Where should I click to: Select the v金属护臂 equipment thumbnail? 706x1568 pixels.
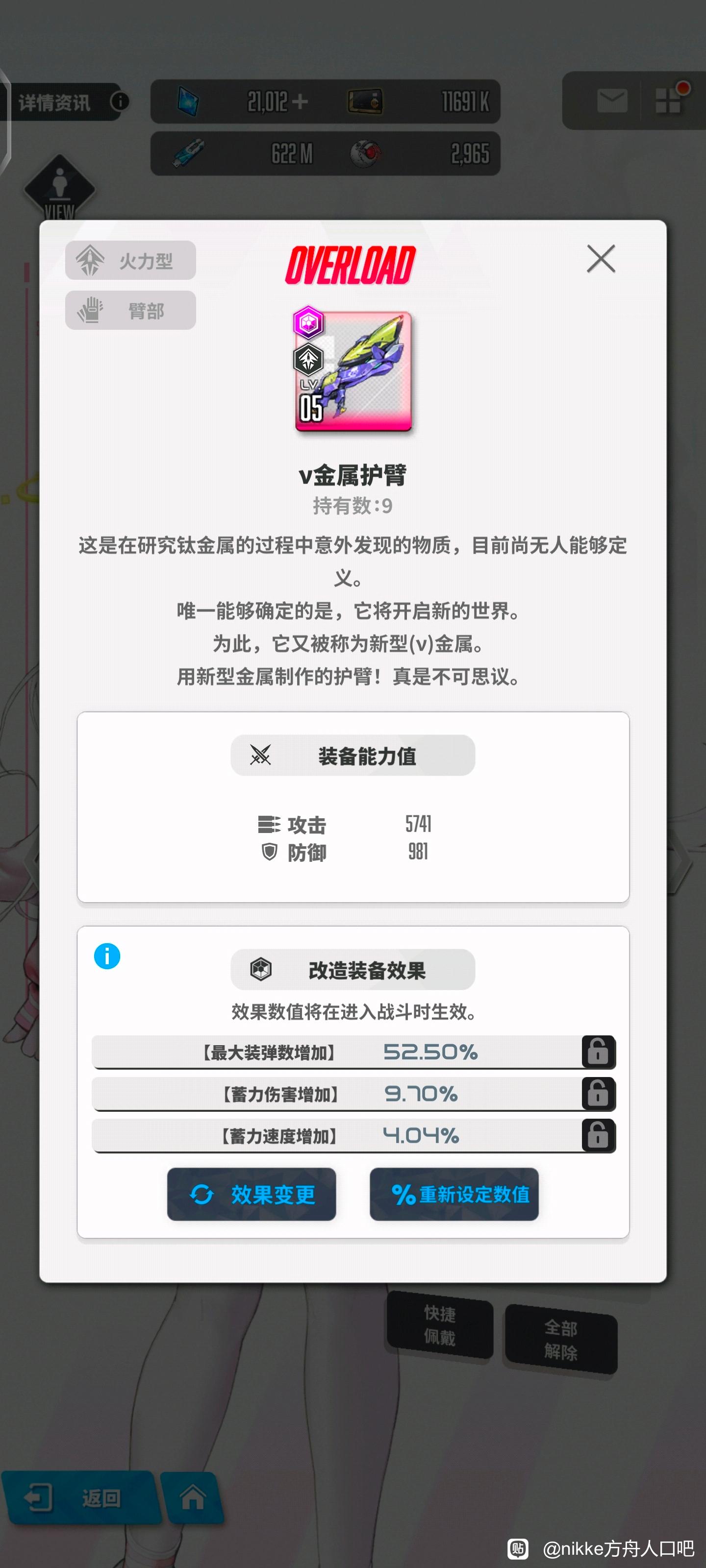(353, 370)
